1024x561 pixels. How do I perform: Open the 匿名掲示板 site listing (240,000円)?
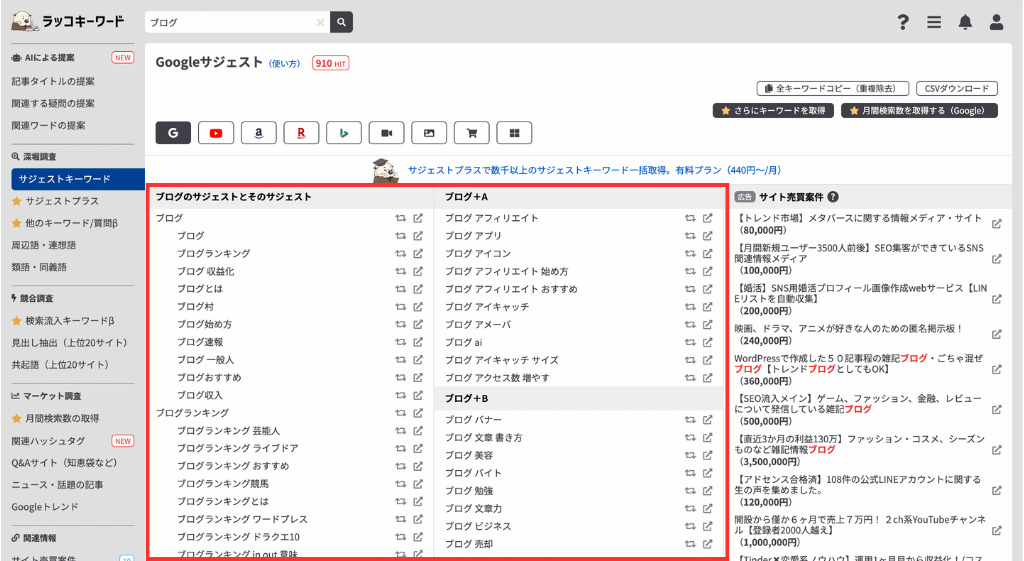(848, 334)
